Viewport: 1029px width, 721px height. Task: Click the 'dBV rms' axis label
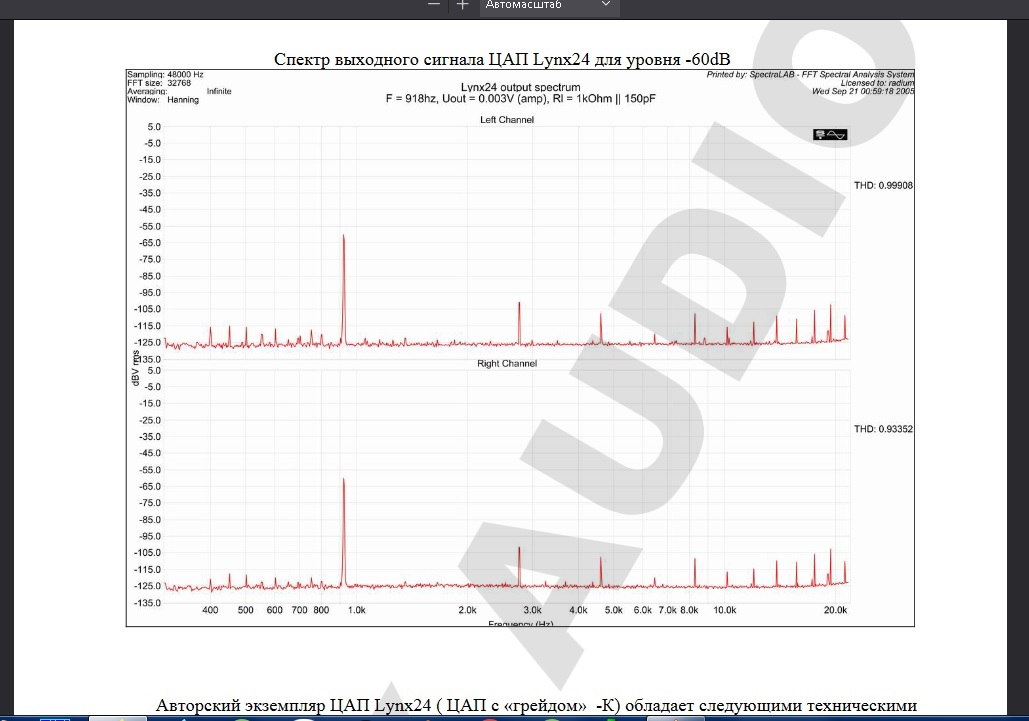136,368
